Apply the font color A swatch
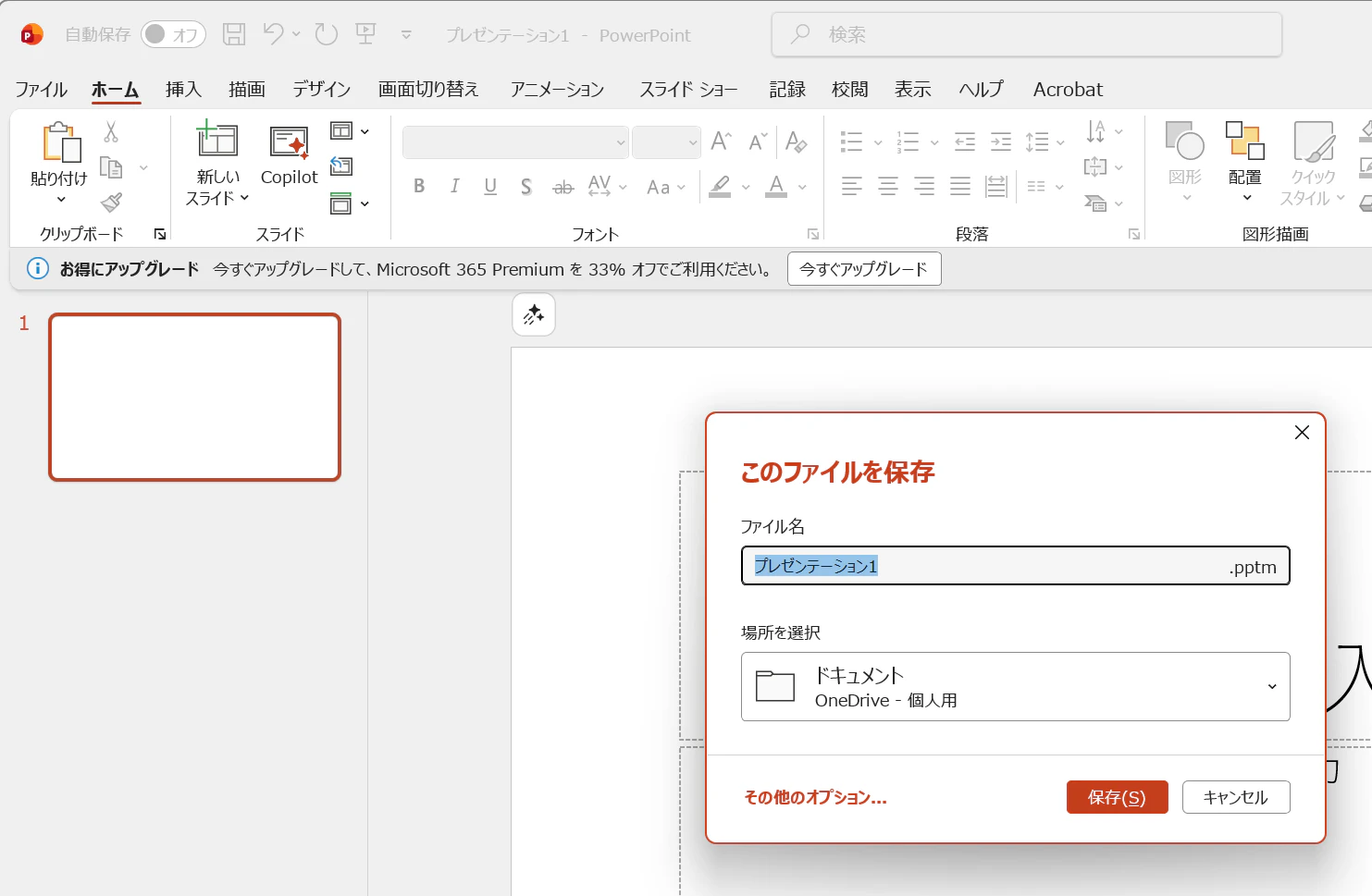The image size is (1372, 896). pos(777,187)
